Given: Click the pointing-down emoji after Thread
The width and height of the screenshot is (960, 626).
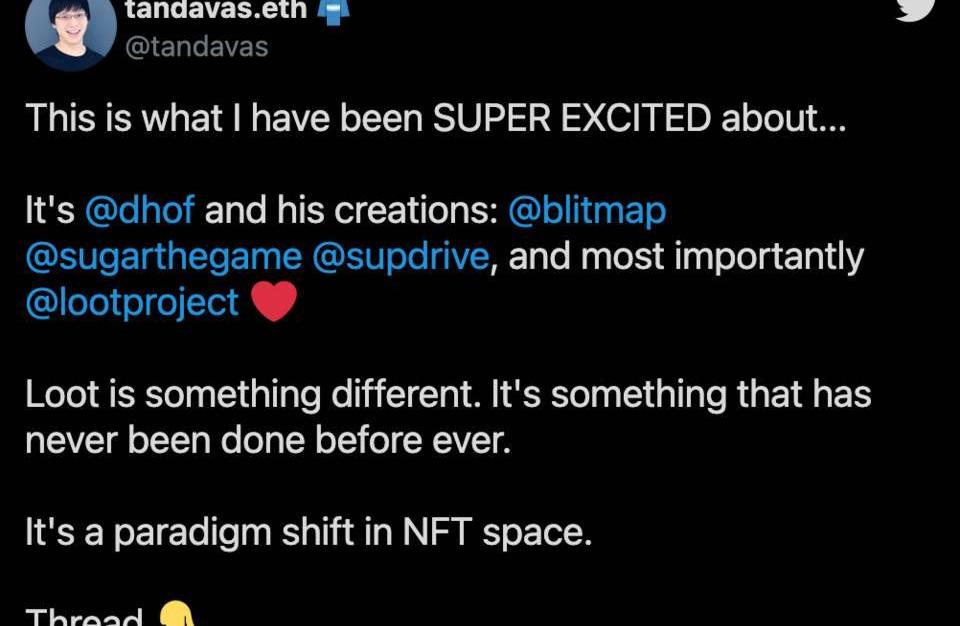Looking at the screenshot, I should (174, 614).
